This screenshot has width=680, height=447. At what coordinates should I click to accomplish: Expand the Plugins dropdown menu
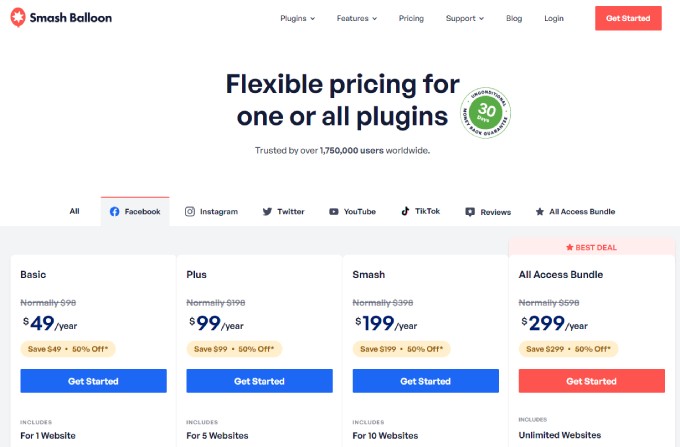click(x=298, y=18)
